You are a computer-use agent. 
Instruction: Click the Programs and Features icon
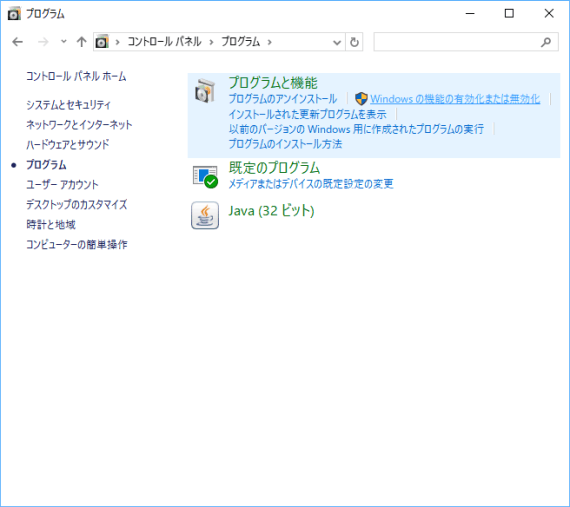tap(205, 90)
